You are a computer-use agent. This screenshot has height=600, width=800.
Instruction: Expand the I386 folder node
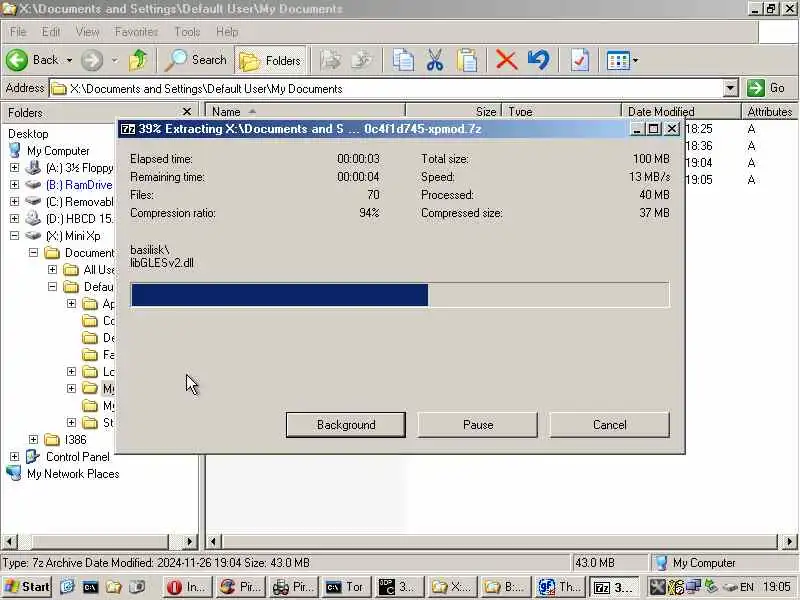pos(33,439)
